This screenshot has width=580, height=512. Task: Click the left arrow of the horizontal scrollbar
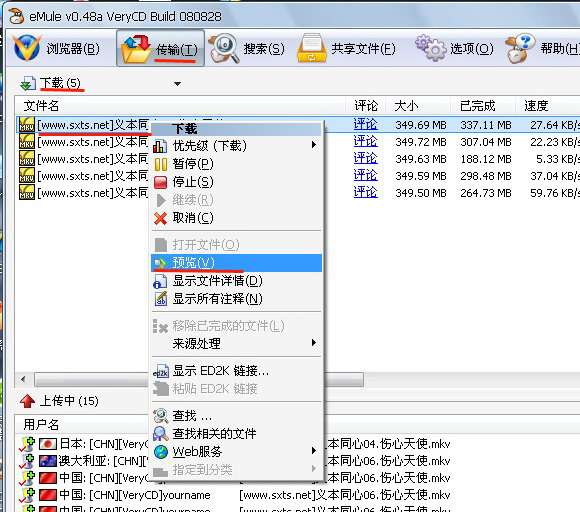[24, 379]
